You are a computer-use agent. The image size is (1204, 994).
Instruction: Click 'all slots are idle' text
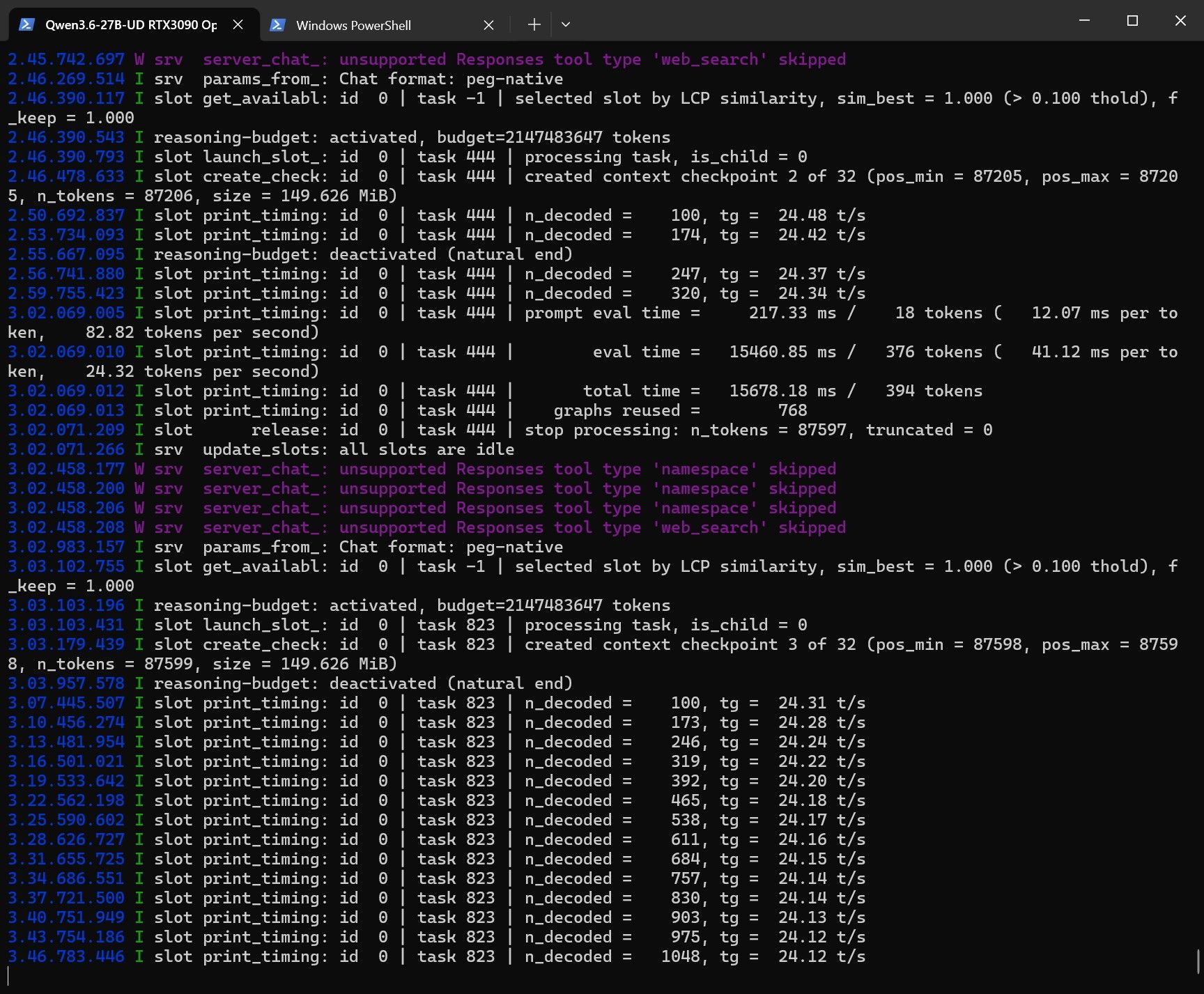point(426,449)
